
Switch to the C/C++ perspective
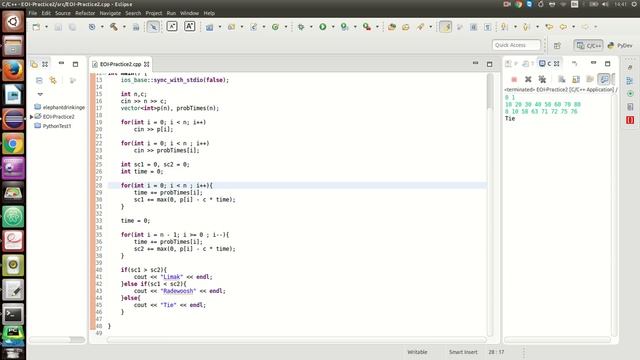click(x=589, y=45)
